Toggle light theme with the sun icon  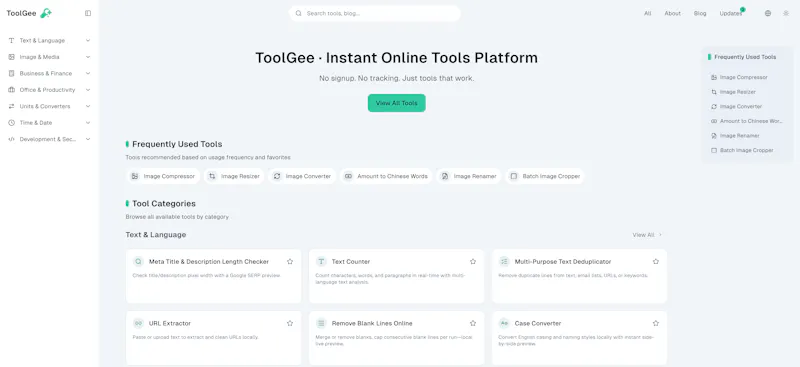pyautogui.click(x=786, y=13)
